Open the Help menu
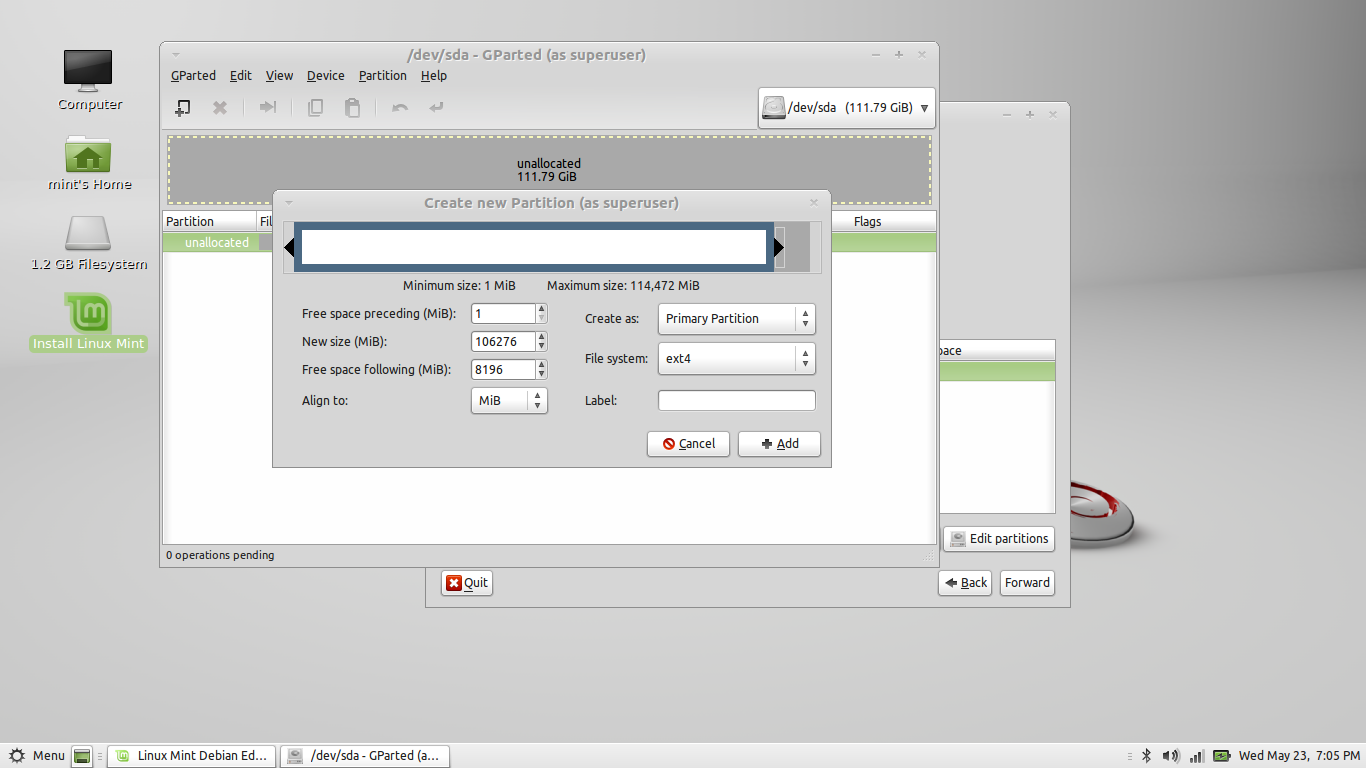Screen dimensions: 1366x768 coord(434,76)
